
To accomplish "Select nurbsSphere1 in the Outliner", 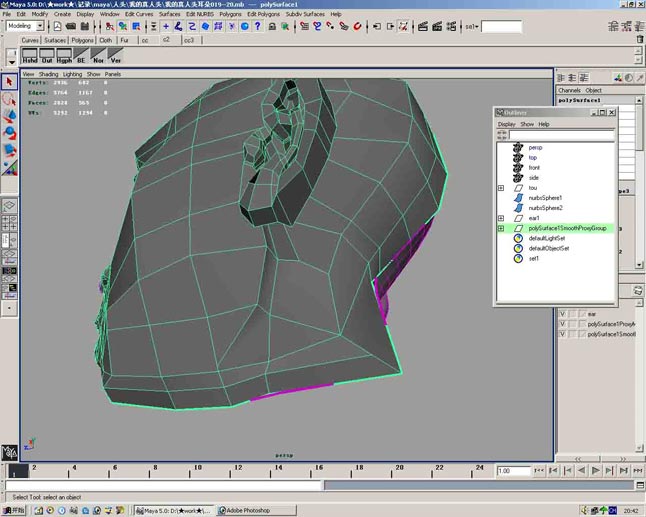I will click(x=545, y=198).
